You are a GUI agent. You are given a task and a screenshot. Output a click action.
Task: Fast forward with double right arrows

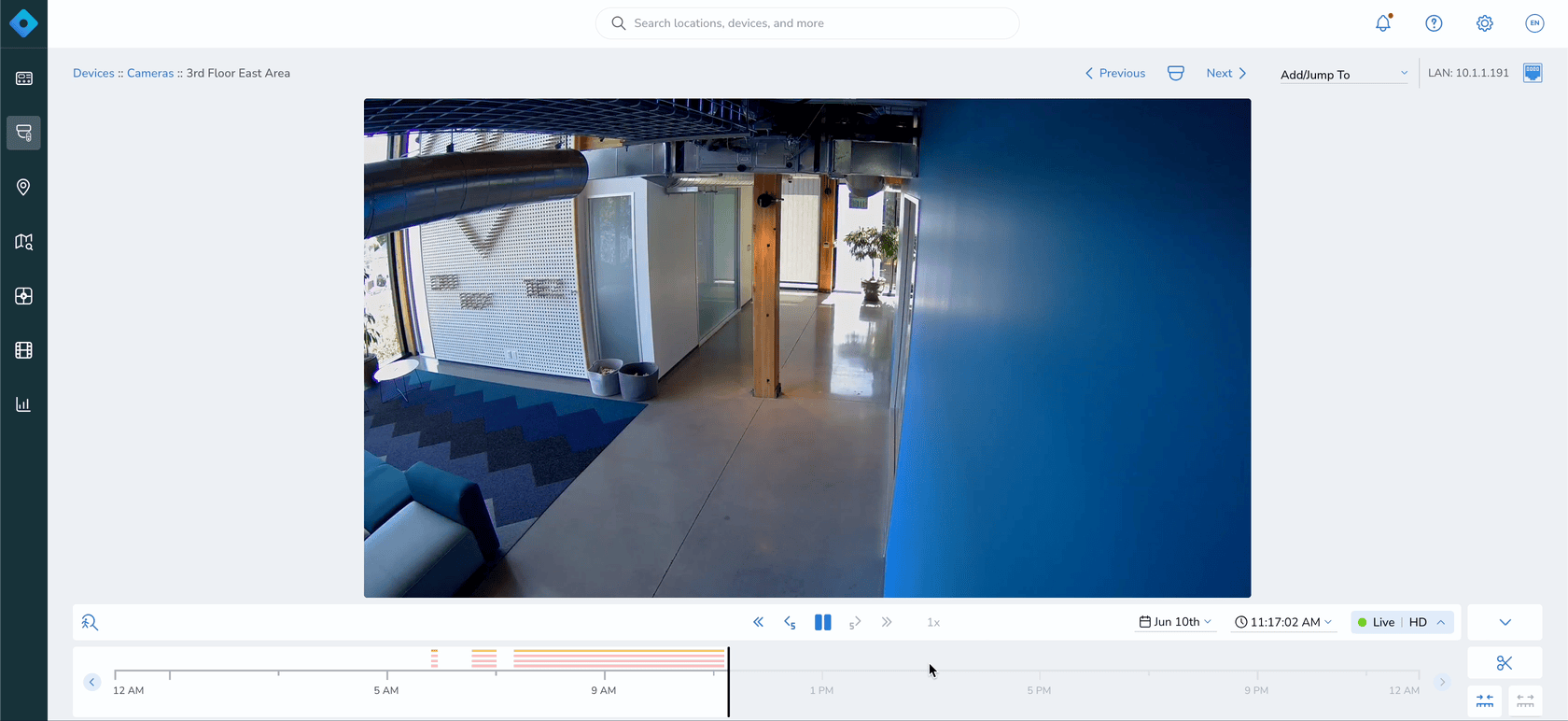[887, 622]
